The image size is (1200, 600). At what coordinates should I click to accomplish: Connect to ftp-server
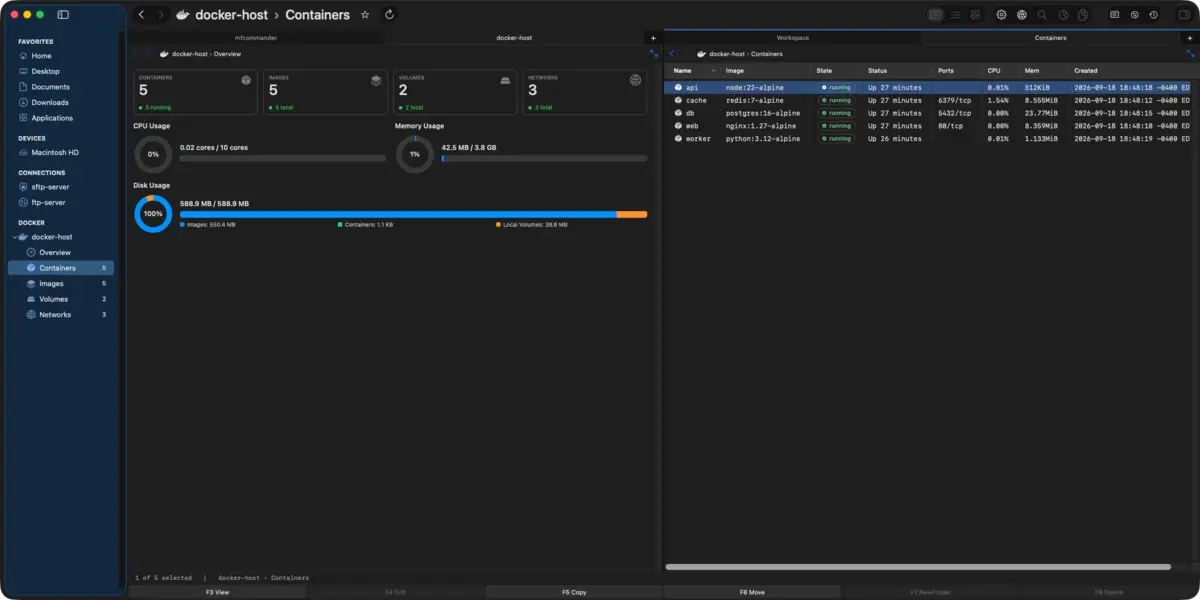(61, 202)
